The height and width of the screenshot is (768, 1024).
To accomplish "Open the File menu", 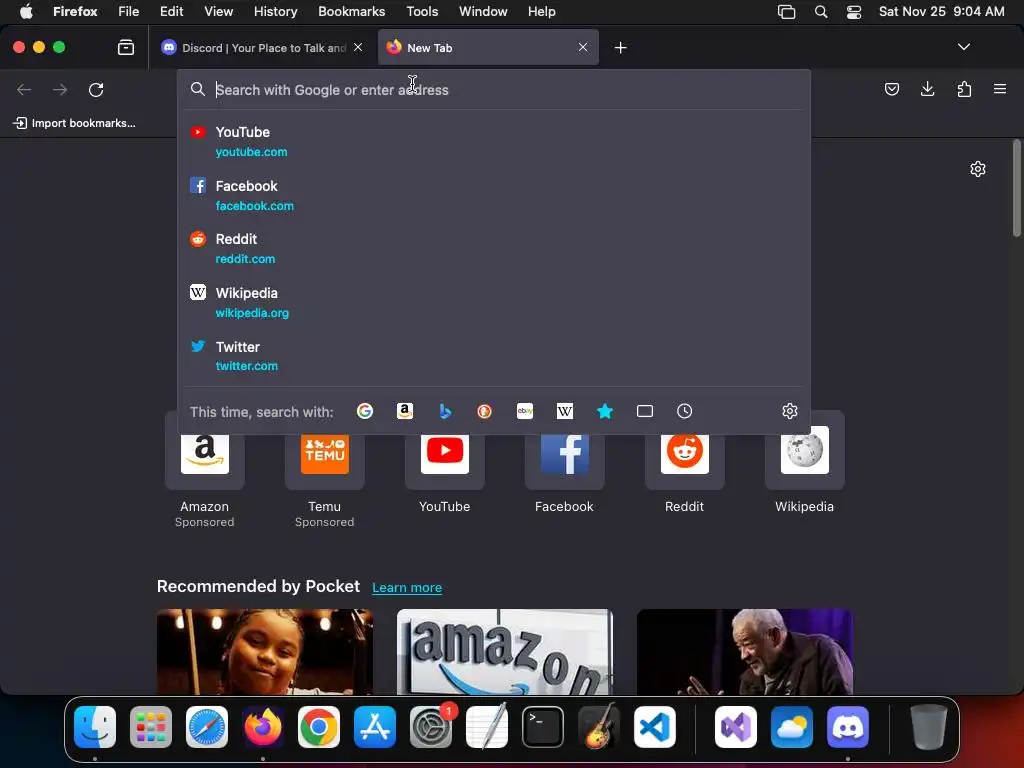I will [129, 11].
